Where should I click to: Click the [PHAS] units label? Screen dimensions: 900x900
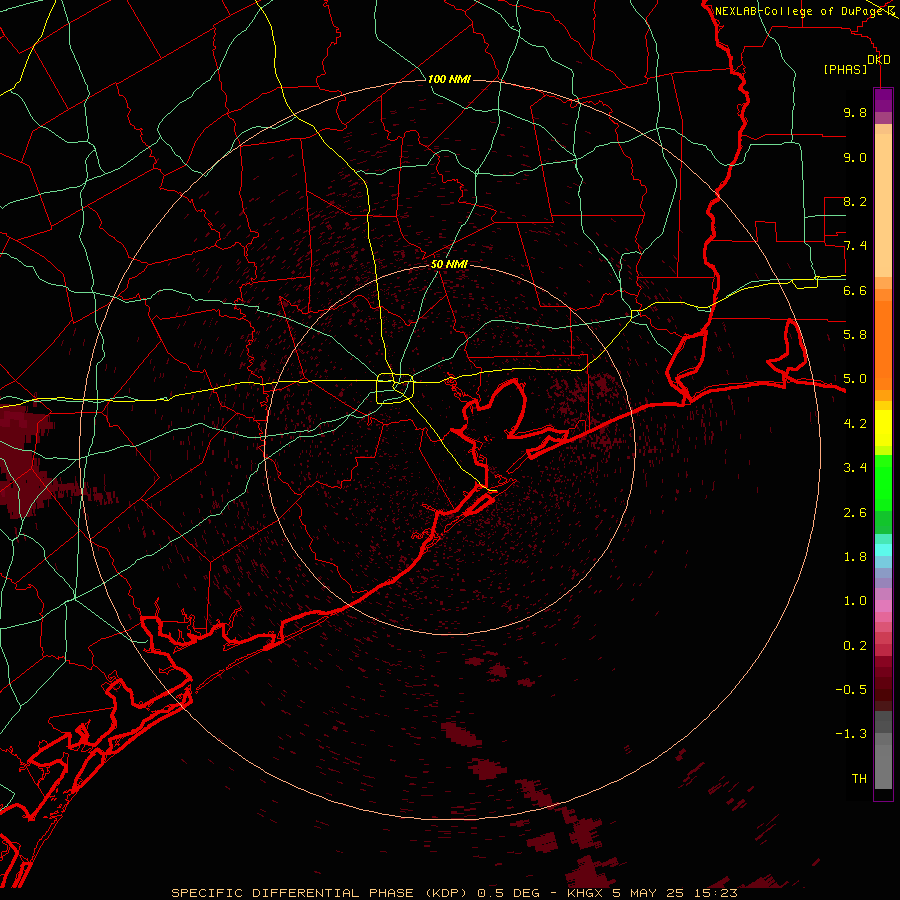pos(845,70)
